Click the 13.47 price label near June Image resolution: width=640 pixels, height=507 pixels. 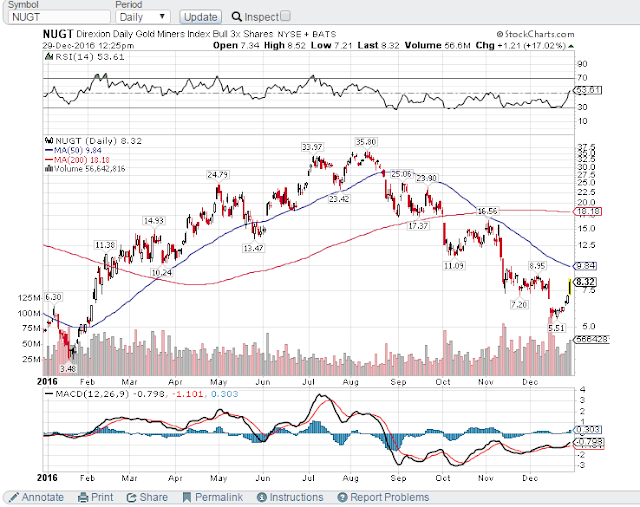tap(253, 248)
